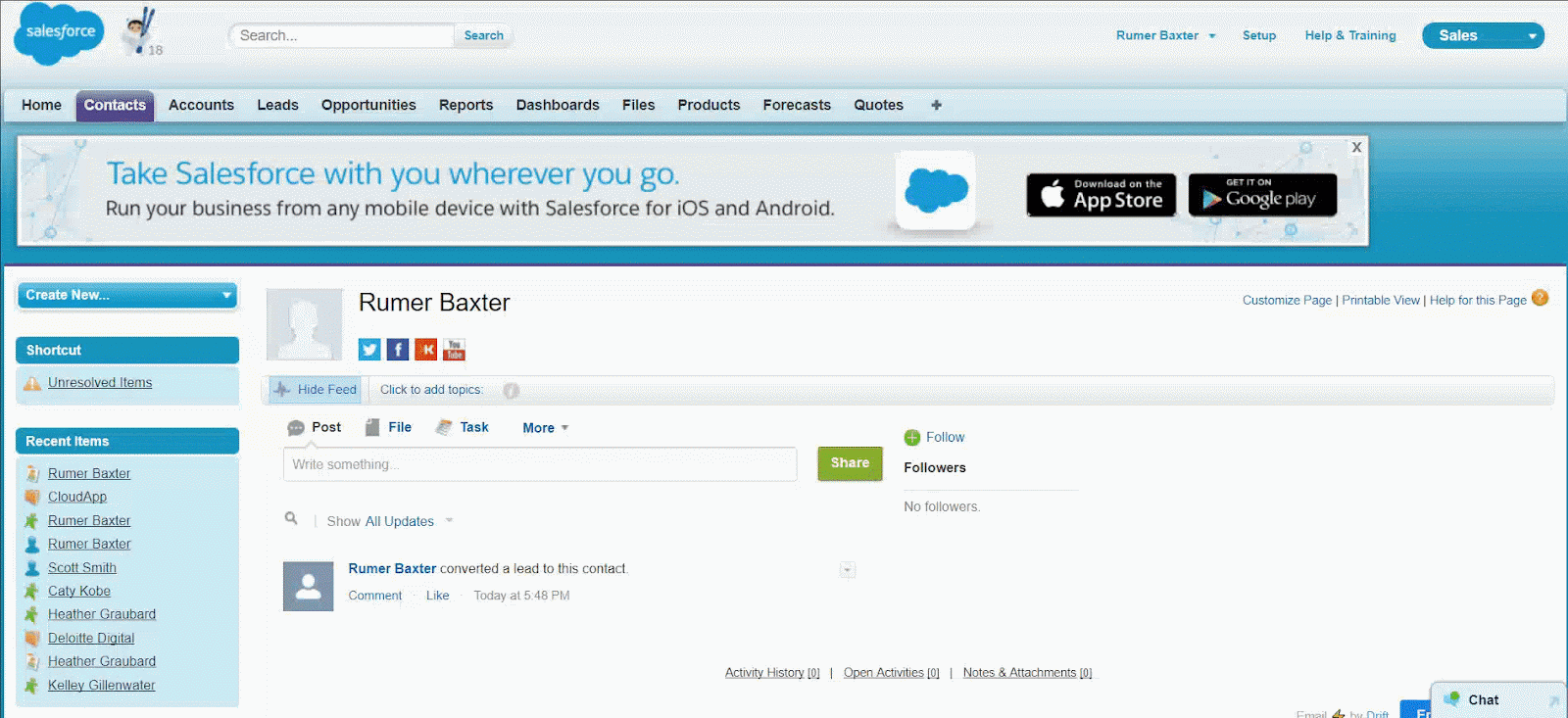Close the mobile app banner
Screen dimensions: 1568x718
coord(1356,147)
